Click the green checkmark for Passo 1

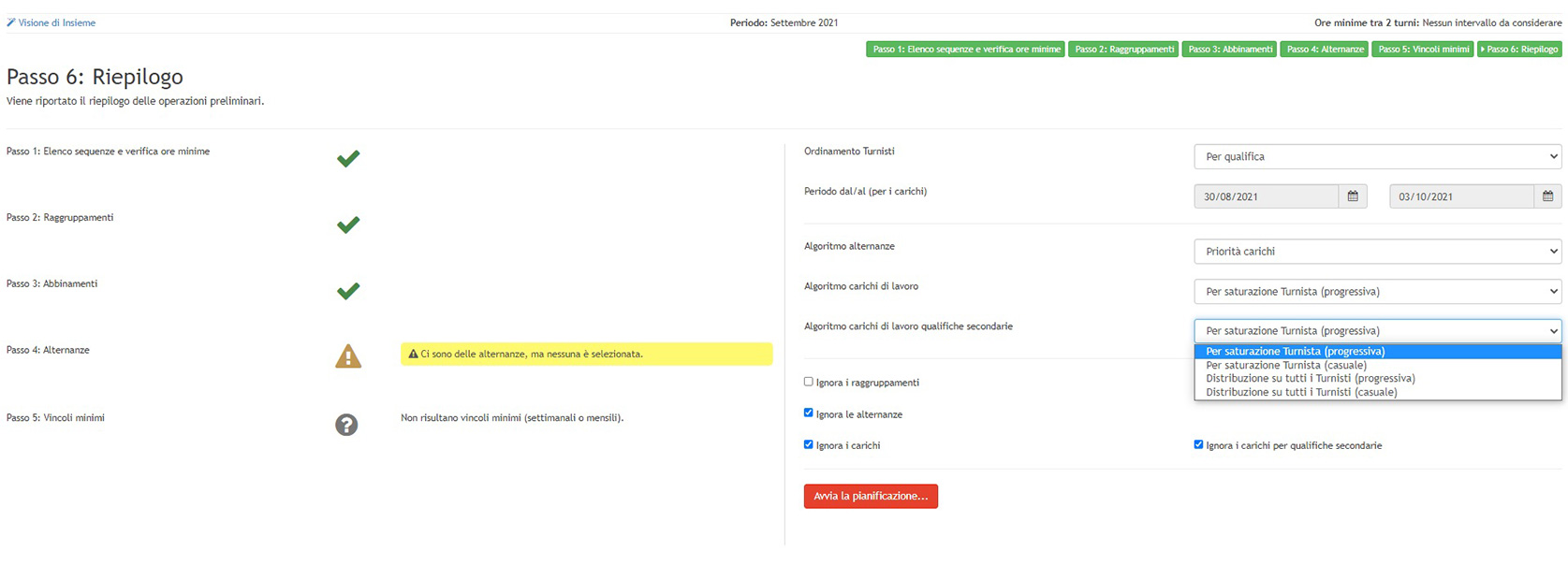348,159
